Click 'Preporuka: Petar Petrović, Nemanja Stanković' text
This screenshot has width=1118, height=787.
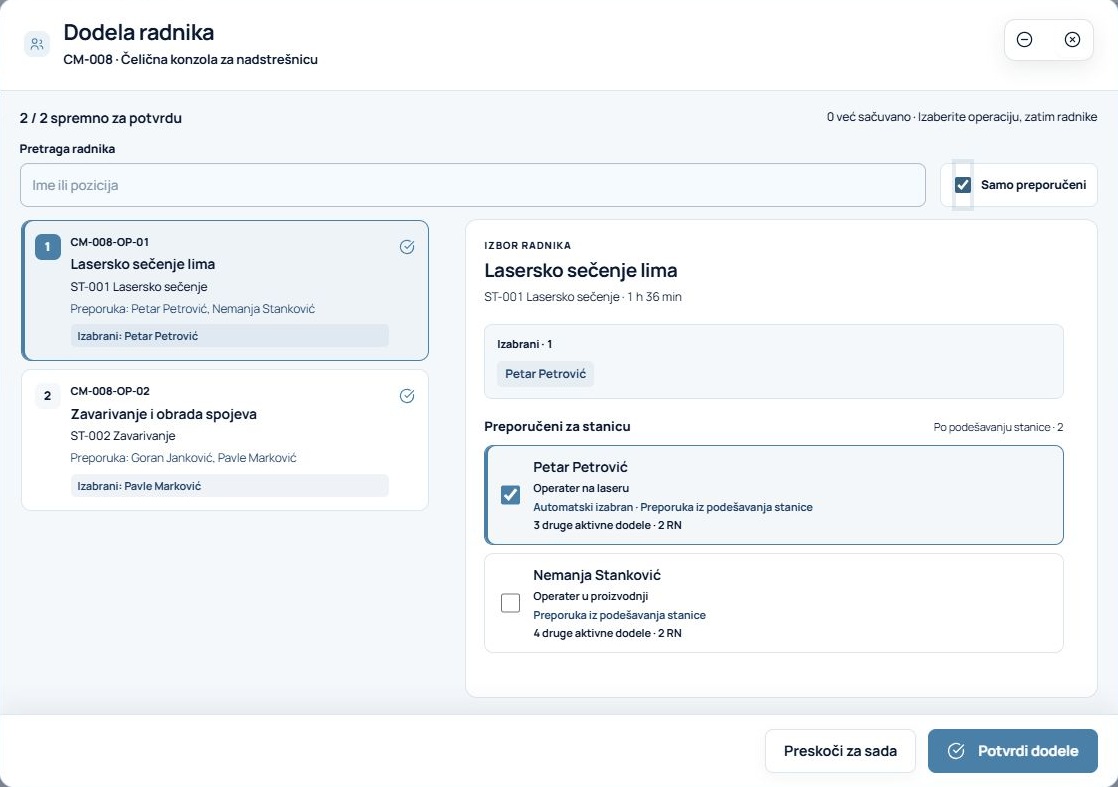pyautogui.click(x=193, y=309)
